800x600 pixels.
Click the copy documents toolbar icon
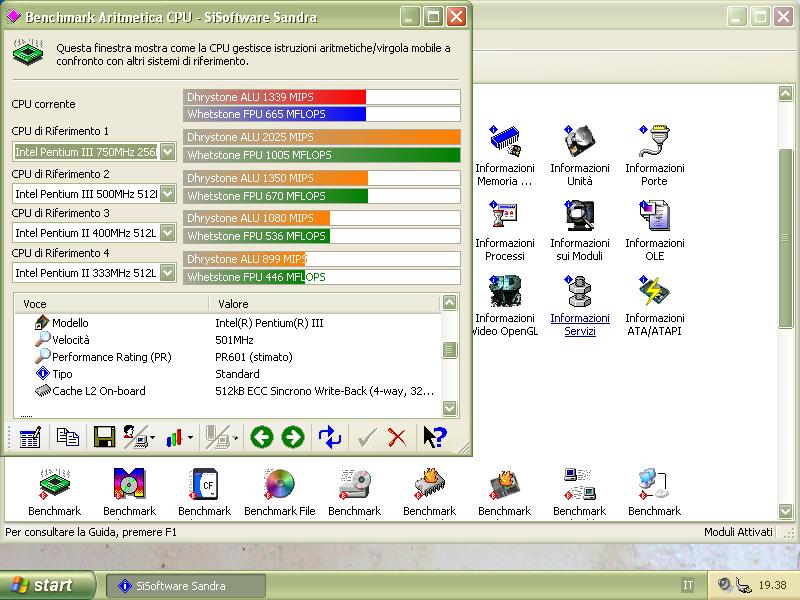point(68,437)
